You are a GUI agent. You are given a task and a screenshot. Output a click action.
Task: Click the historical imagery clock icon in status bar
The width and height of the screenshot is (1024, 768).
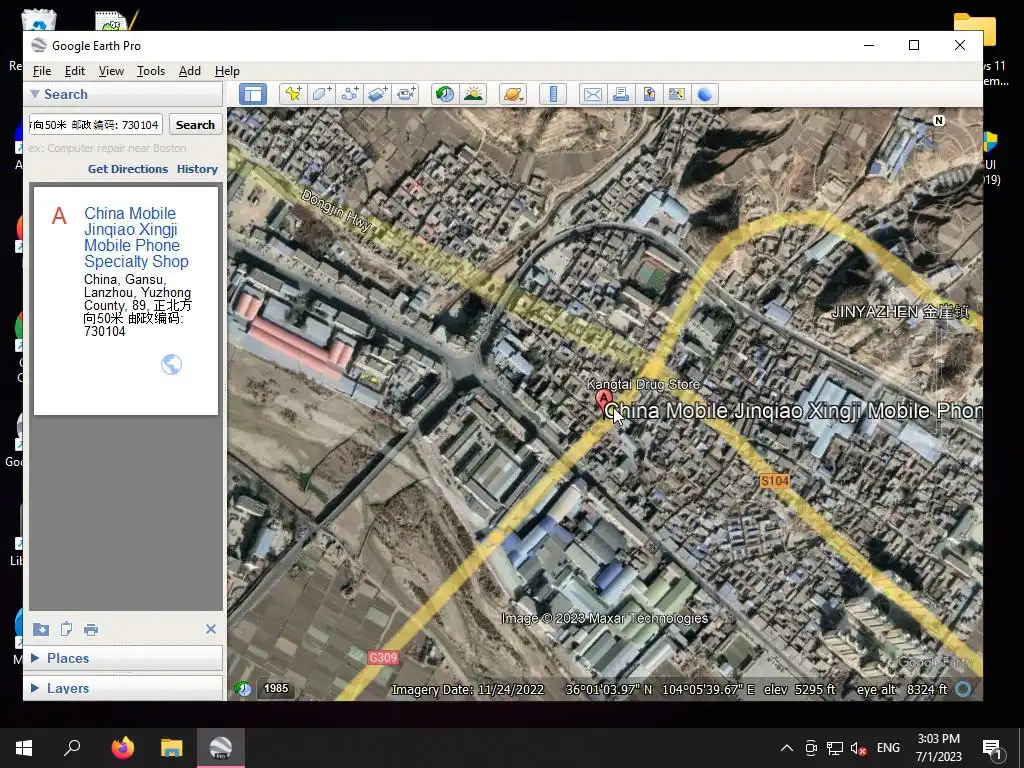[x=243, y=688]
